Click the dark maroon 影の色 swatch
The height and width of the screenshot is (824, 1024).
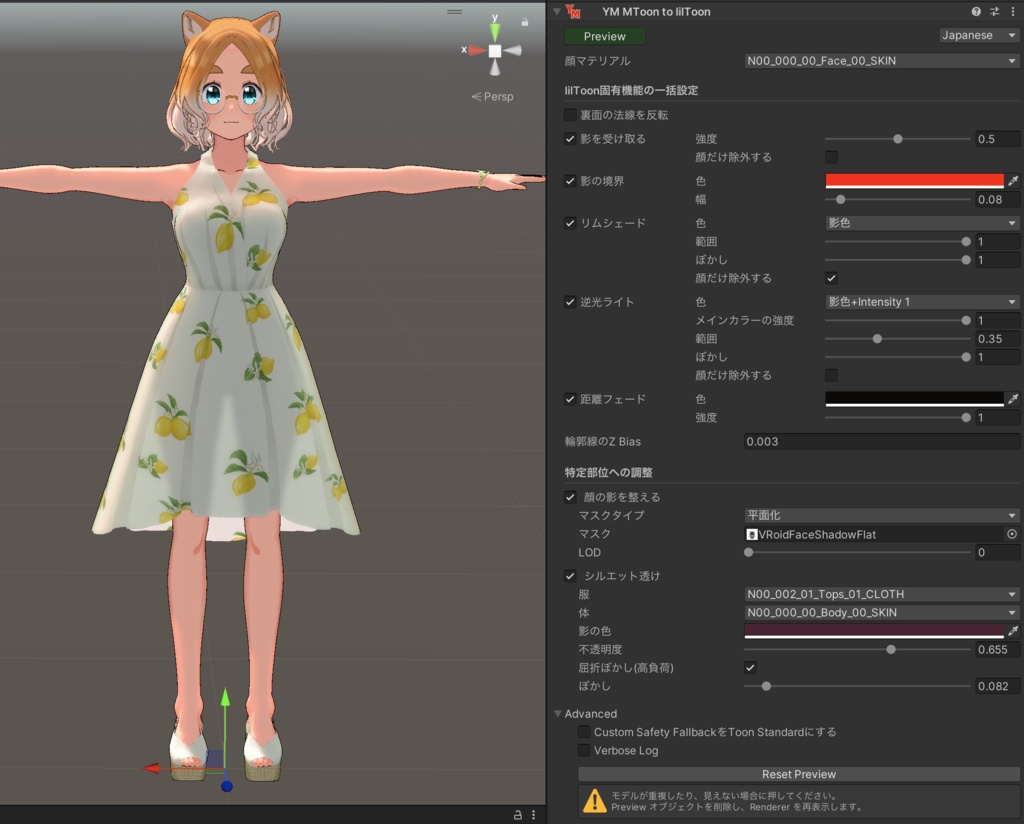click(x=874, y=631)
